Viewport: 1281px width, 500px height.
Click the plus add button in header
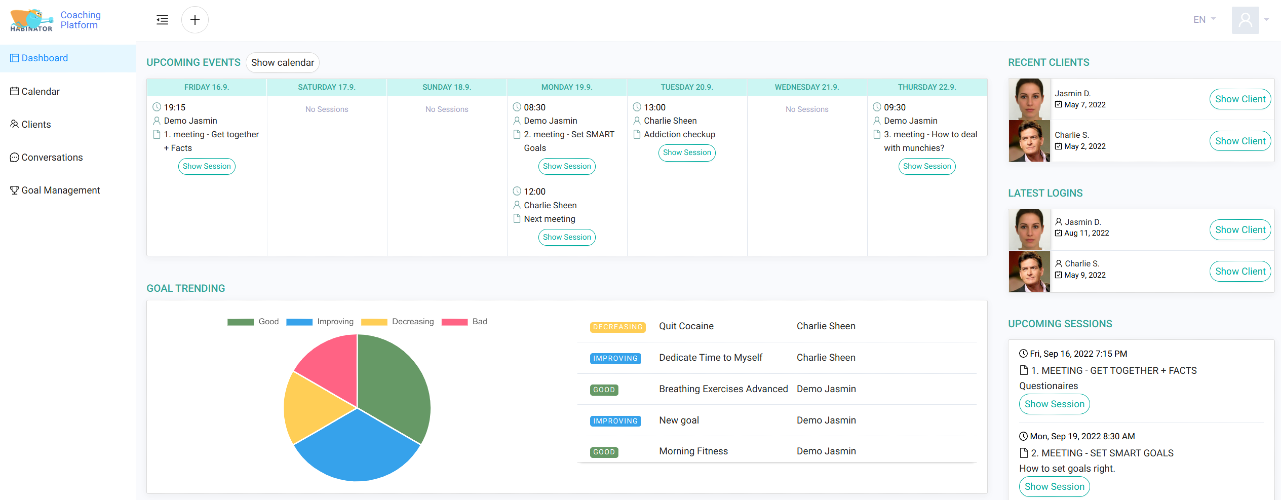pyautogui.click(x=195, y=19)
